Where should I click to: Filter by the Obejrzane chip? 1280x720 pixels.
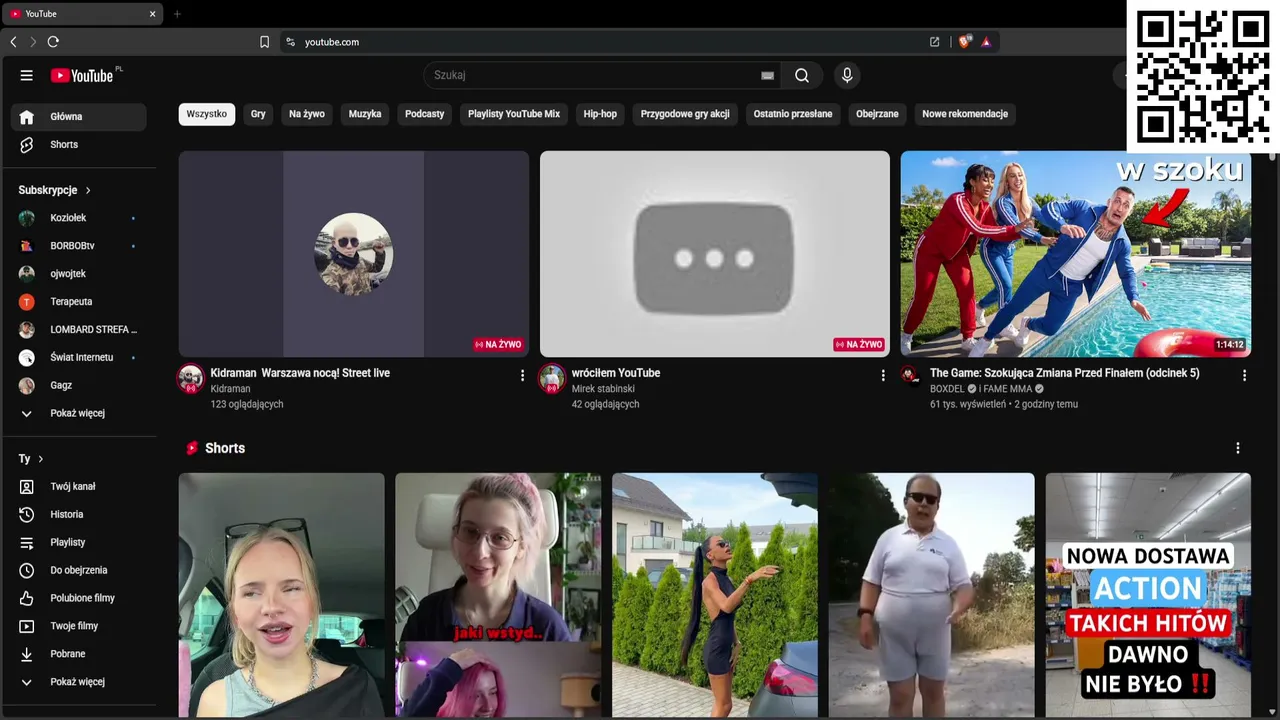coord(877,114)
